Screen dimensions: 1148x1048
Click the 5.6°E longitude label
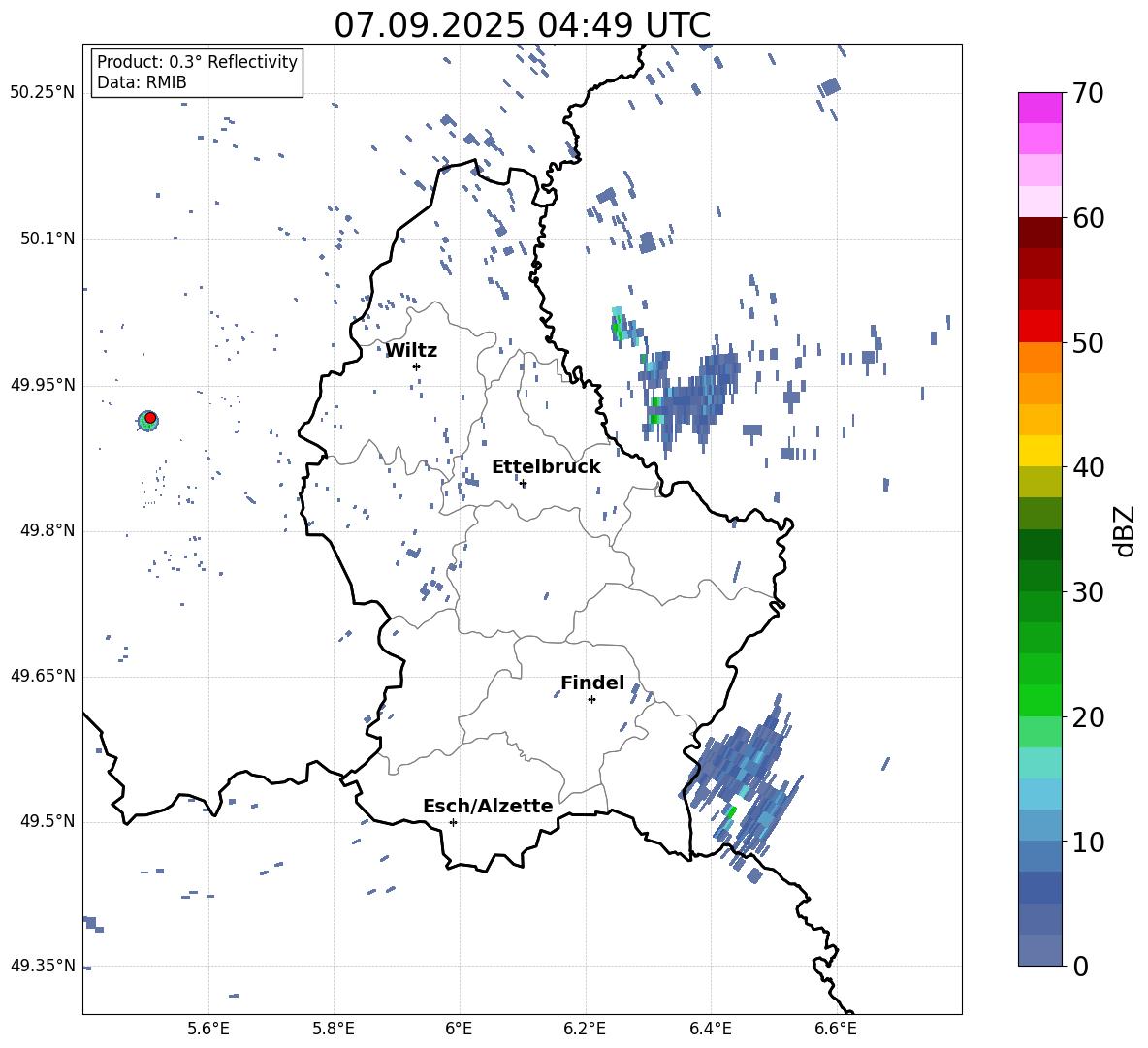coord(208,1029)
